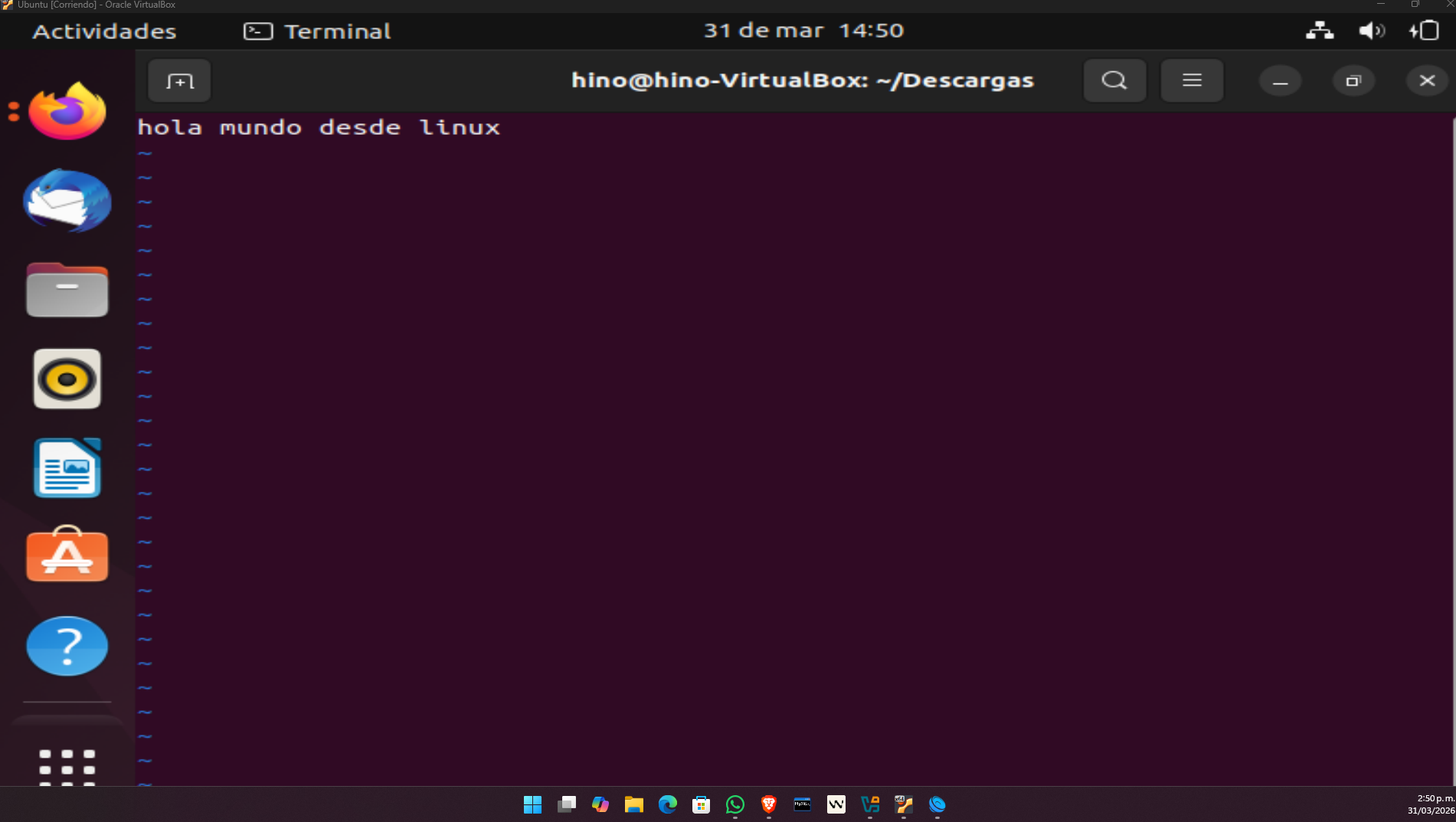Image resolution: width=1456 pixels, height=822 pixels.
Task: Open the teal V-shaped app in the taskbar
Action: point(870,804)
